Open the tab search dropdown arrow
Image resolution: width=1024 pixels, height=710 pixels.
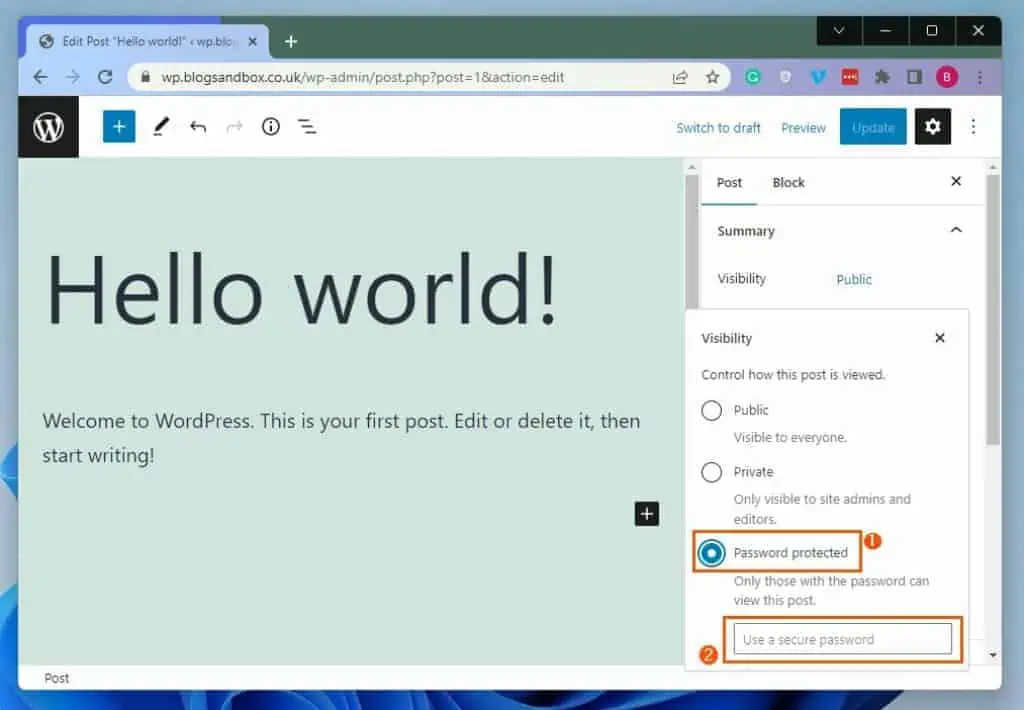point(839,31)
